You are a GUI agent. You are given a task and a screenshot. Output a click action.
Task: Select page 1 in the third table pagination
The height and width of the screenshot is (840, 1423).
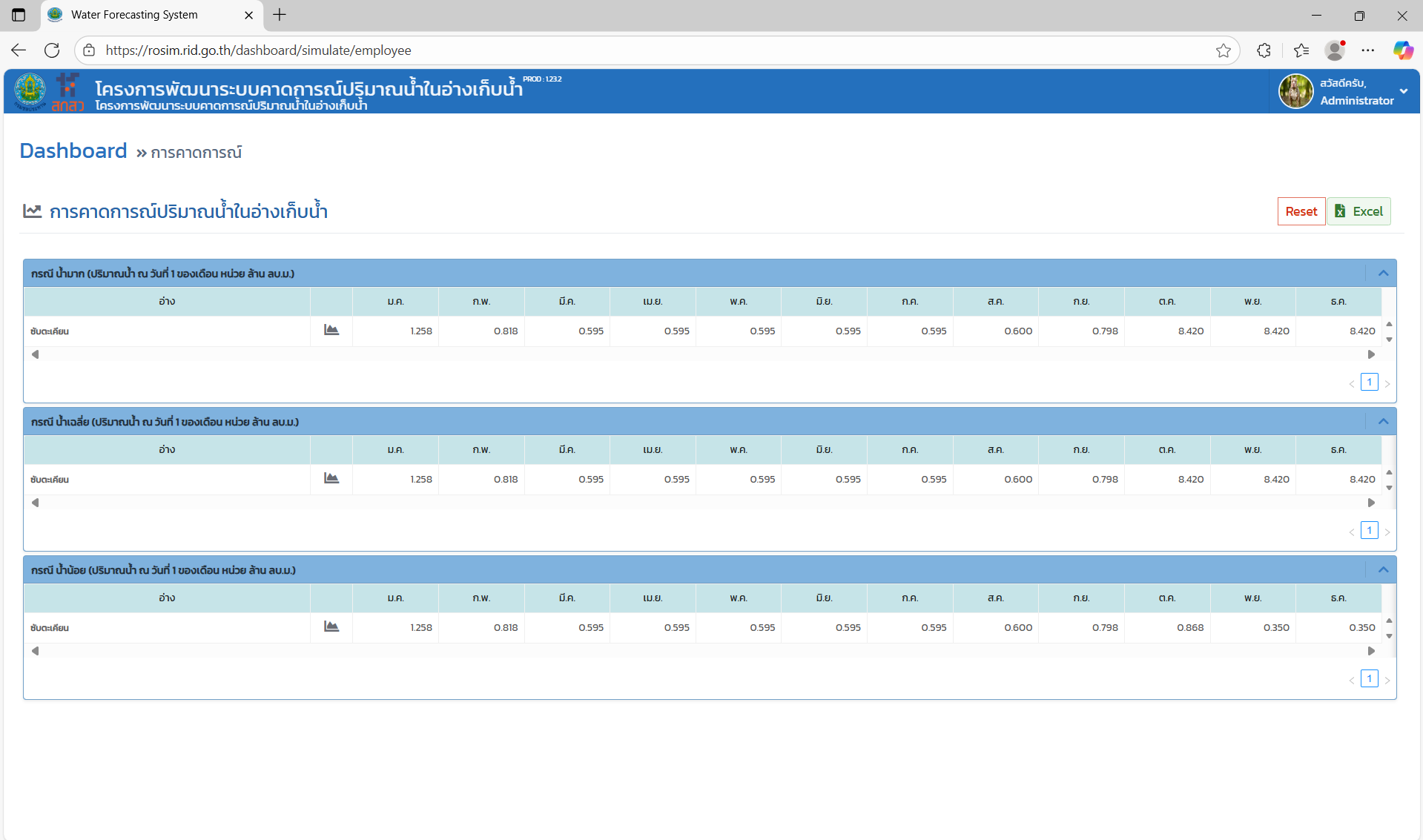coord(1369,679)
